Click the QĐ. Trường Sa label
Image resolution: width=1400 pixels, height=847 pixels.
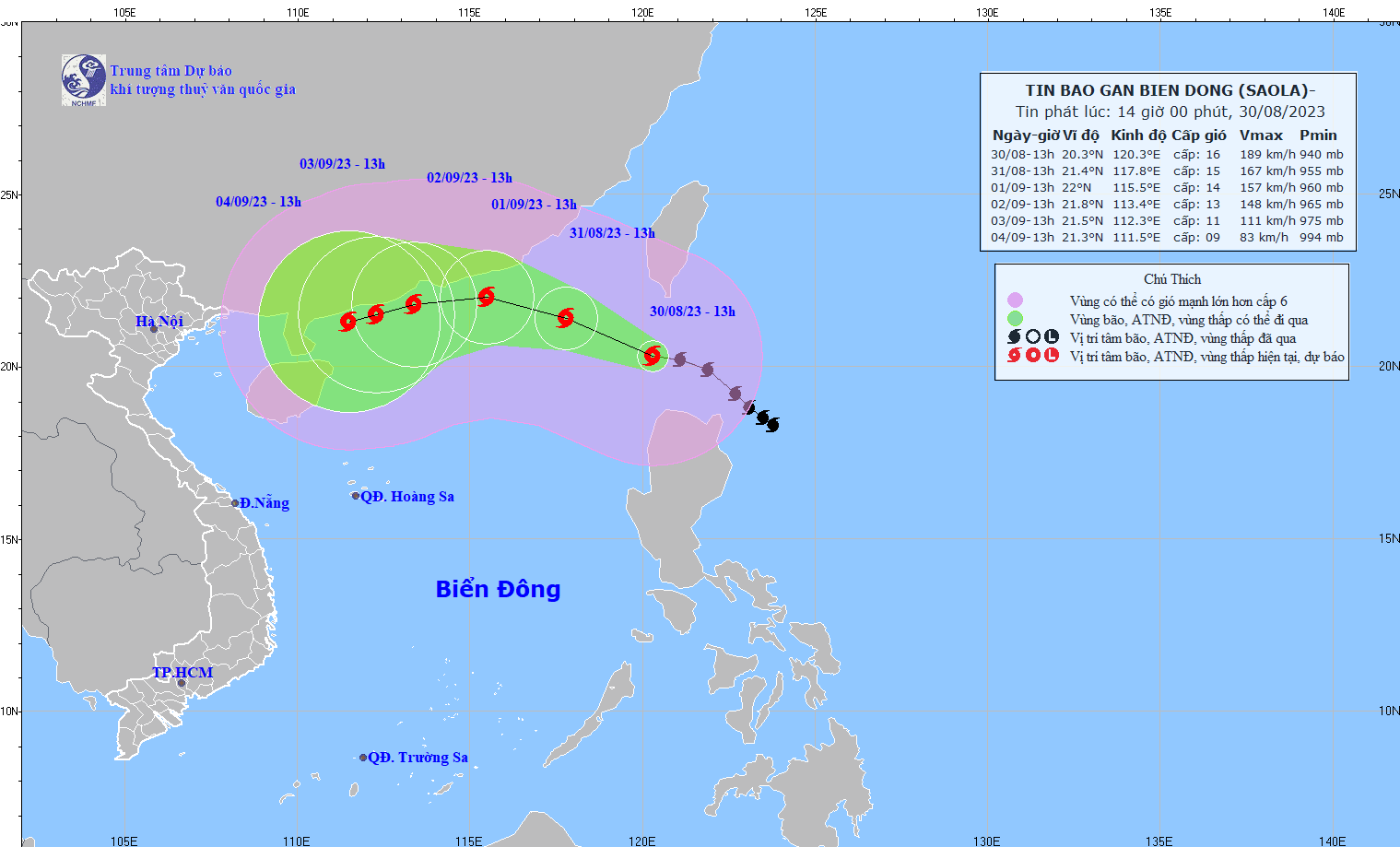pyautogui.click(x=418, y=758)
